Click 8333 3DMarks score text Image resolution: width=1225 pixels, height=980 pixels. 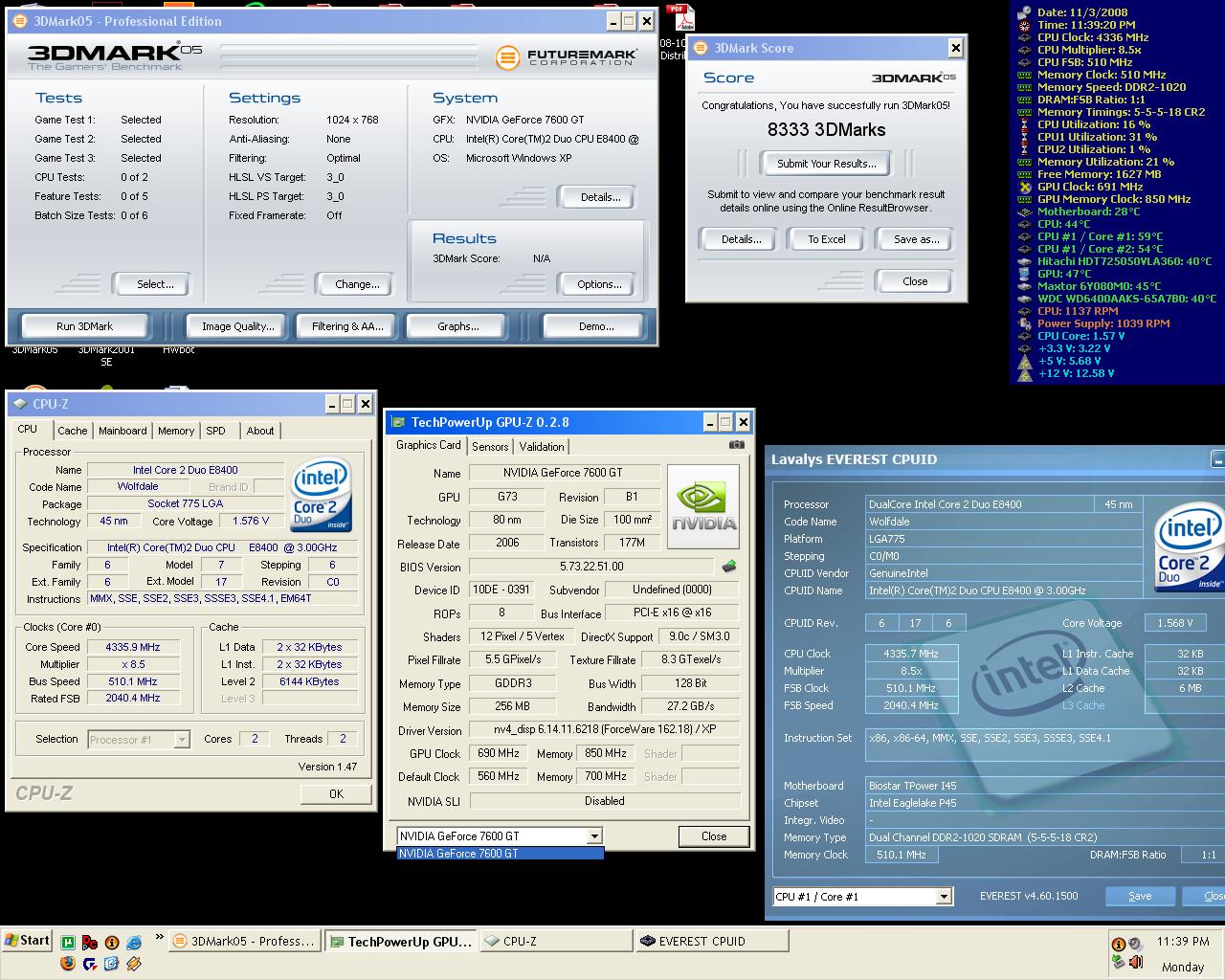[x=826, y=130]
